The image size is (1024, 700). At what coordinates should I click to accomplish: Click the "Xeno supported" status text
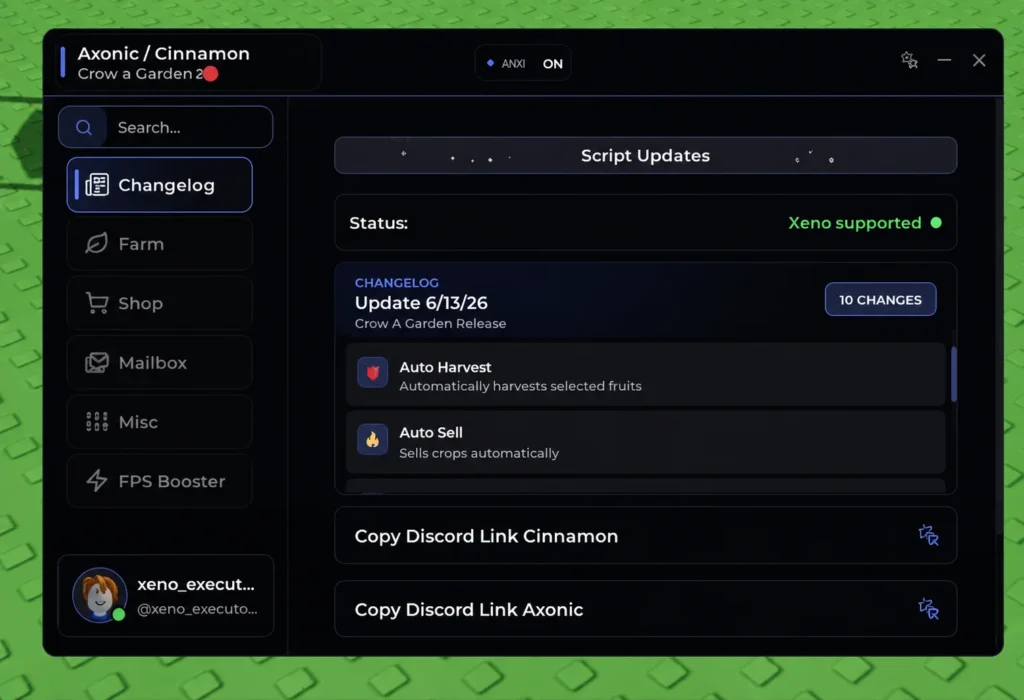[x=854, y=223]
